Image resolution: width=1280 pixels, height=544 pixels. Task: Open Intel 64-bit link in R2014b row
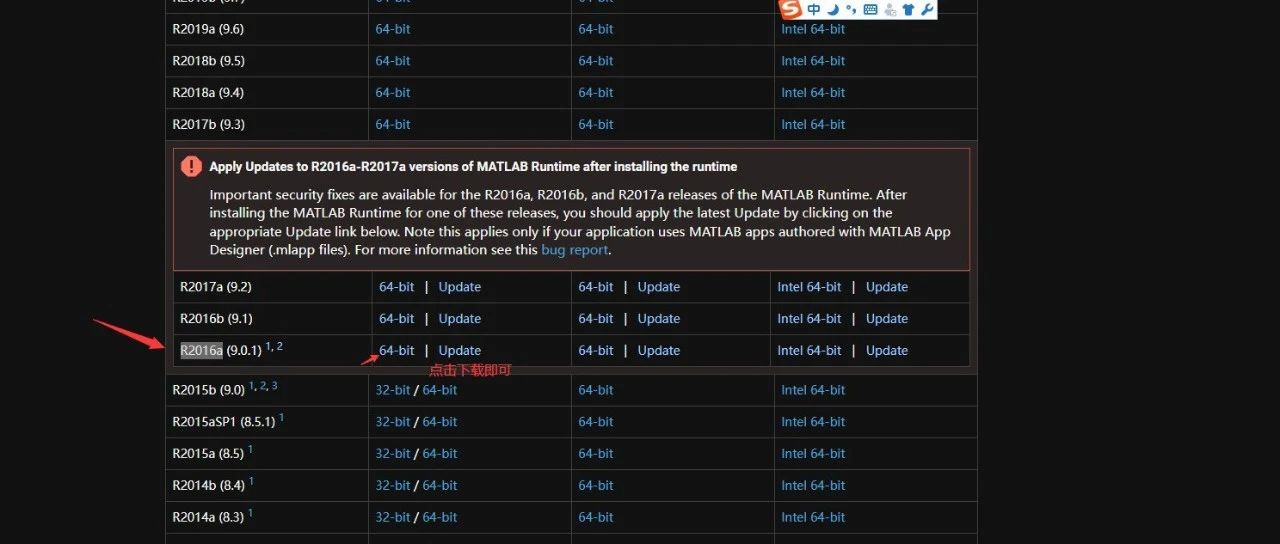813,486
